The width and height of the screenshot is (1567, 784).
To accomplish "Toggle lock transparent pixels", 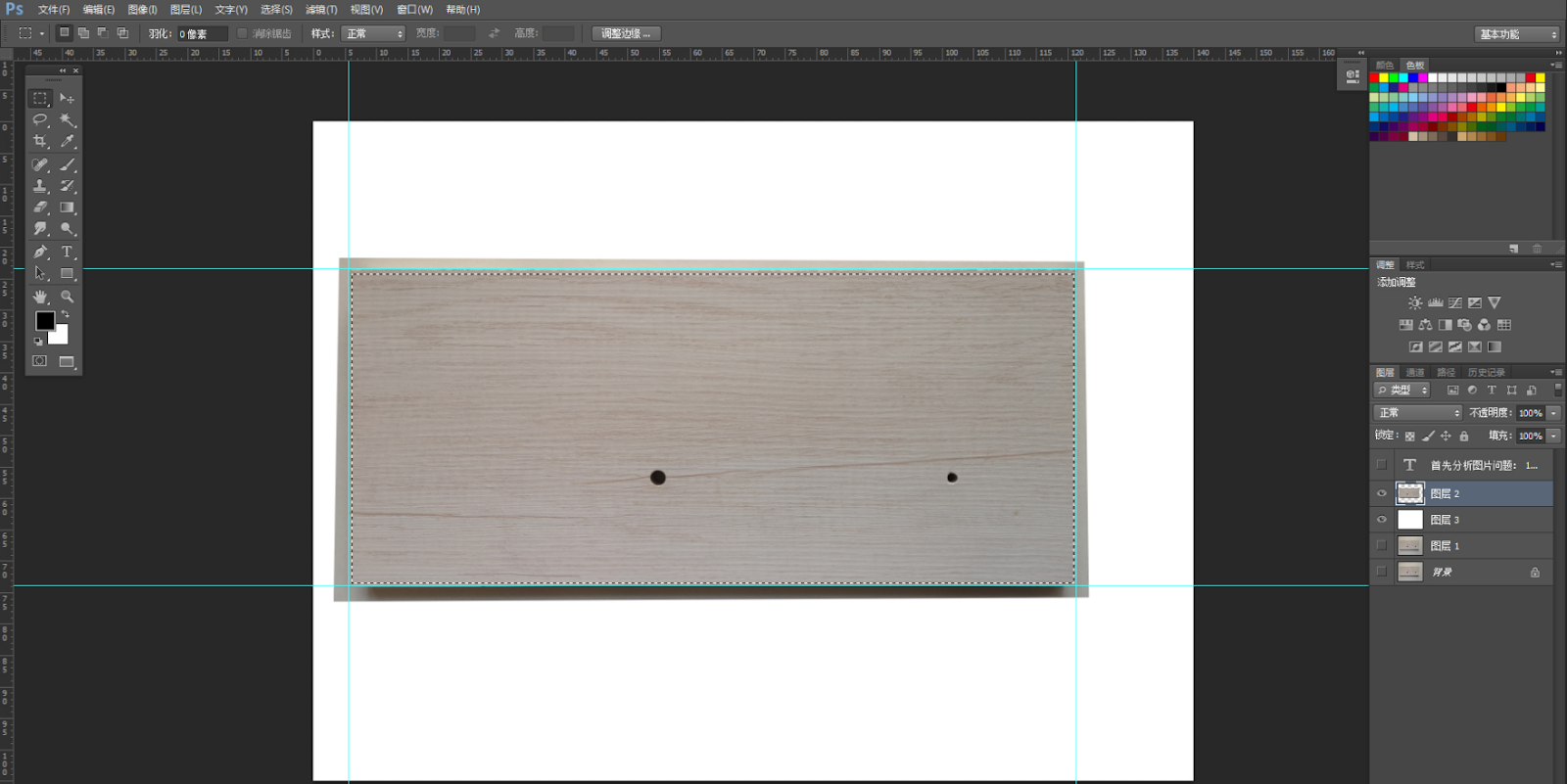I will 1409,437.
